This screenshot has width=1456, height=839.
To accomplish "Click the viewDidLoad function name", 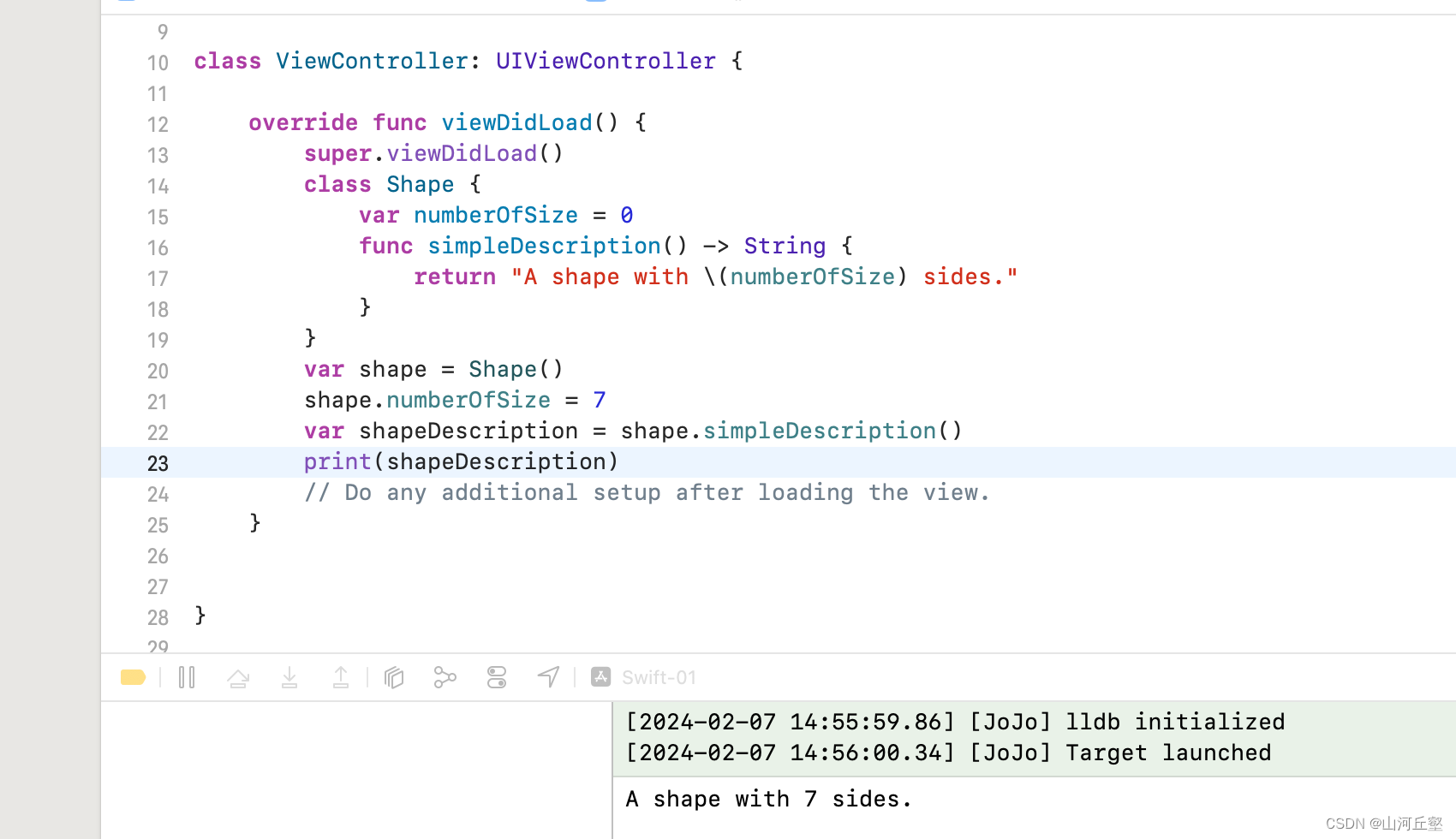I will pyautogui.click(x=516, y=122).
